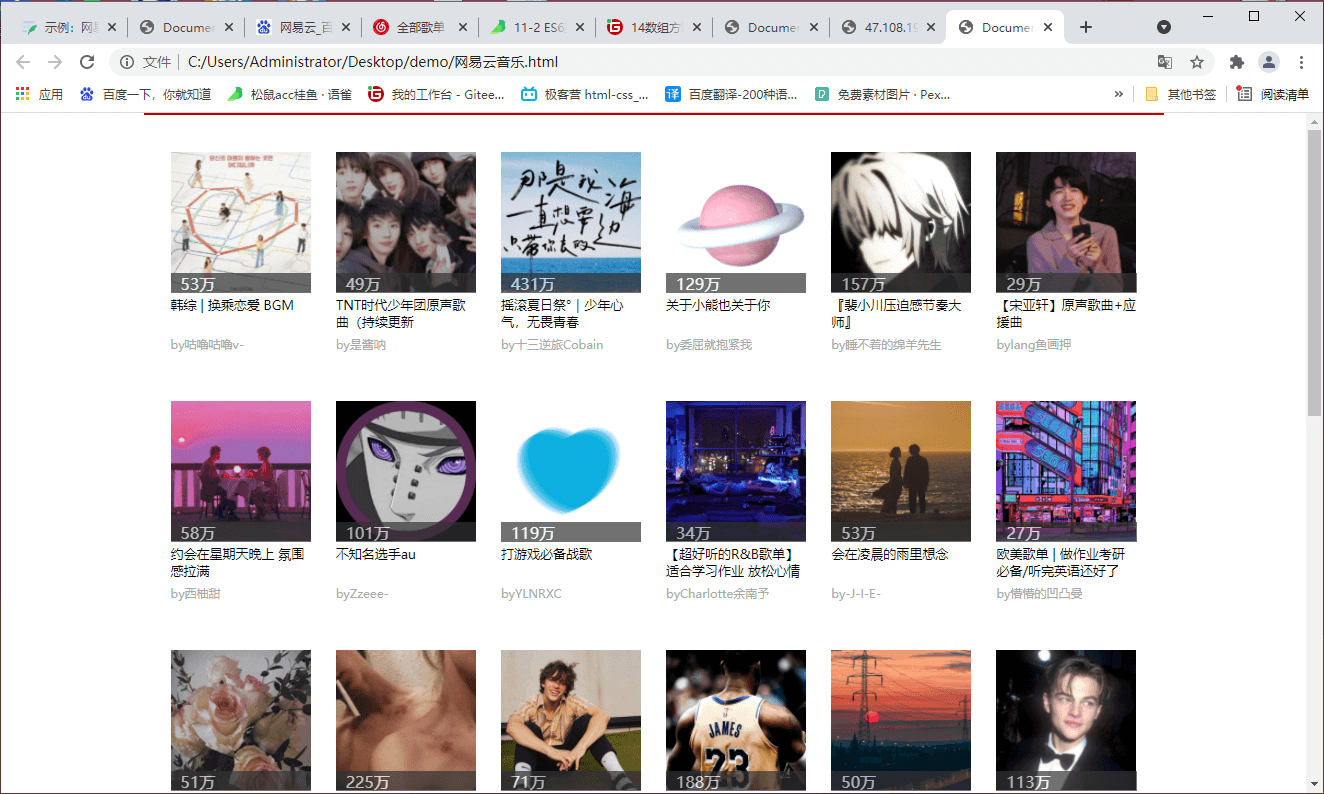1324x794 pixels.
Task: Click the scrollbar up arrow
Action: 1315,121
